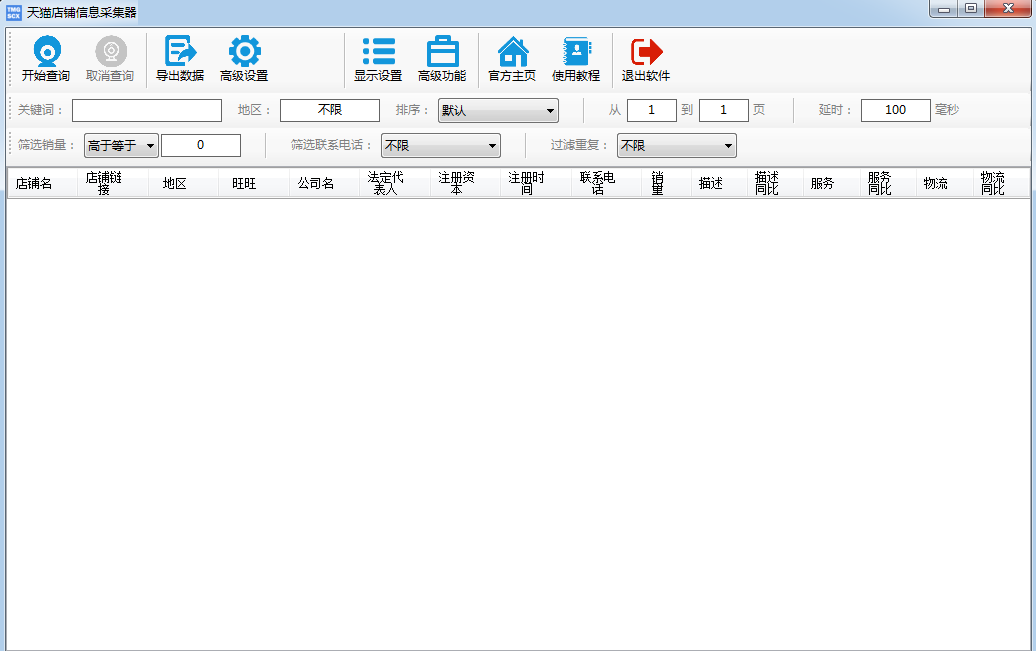Click the 描述 column header
The image size is (1036, 651).
tap(720, 183)
